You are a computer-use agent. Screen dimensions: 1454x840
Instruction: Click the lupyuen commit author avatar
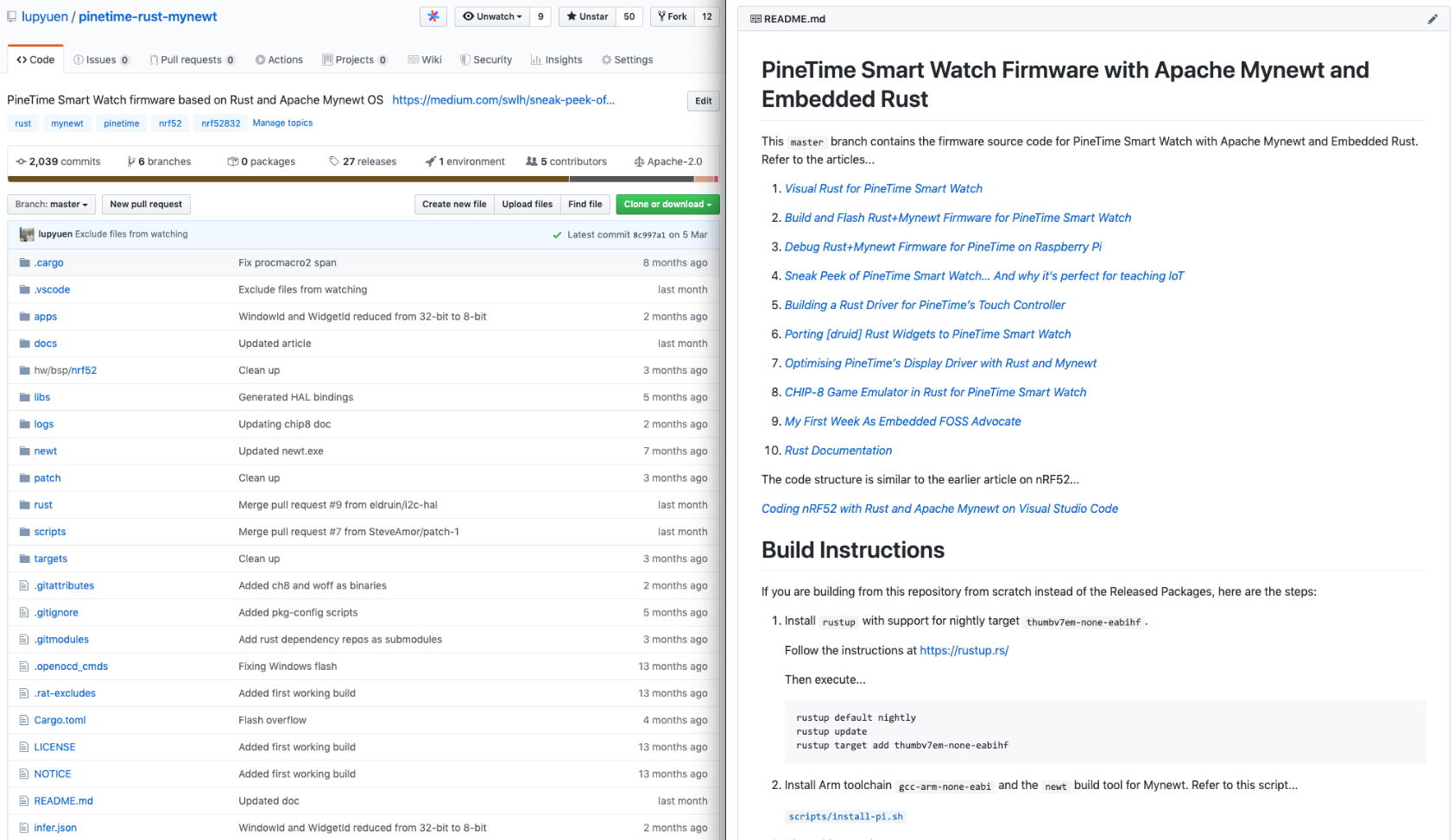[x=27, y=234]
